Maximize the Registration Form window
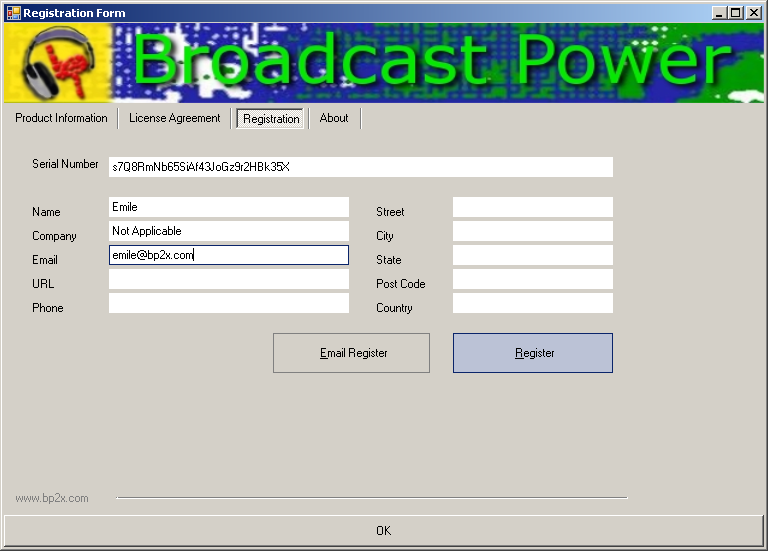Image resolution: width=768 pixels, height=551 pixels. [x=735, y=13]
